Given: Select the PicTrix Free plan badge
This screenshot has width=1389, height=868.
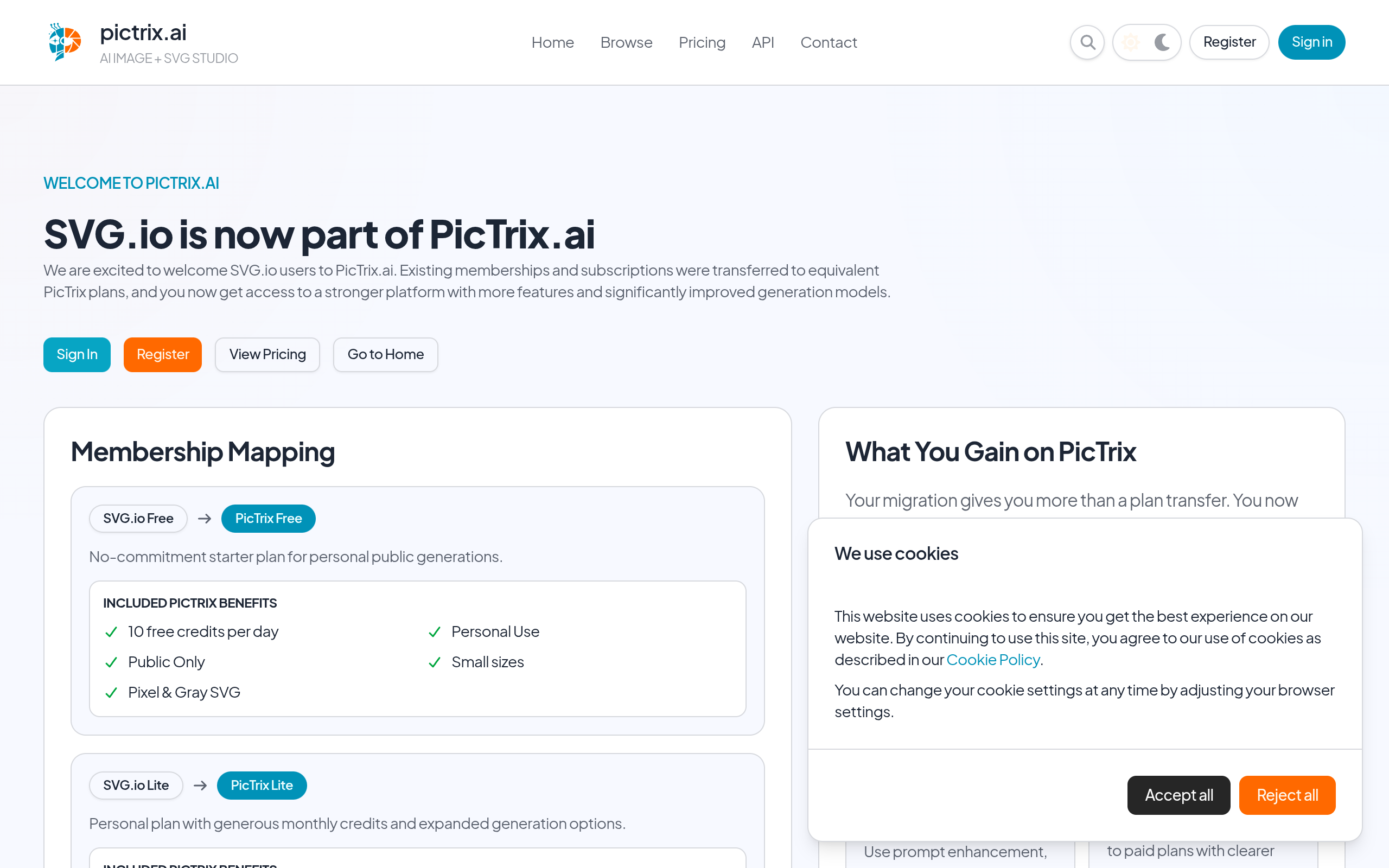Looking at the screenshot, I should click(268, 519).
